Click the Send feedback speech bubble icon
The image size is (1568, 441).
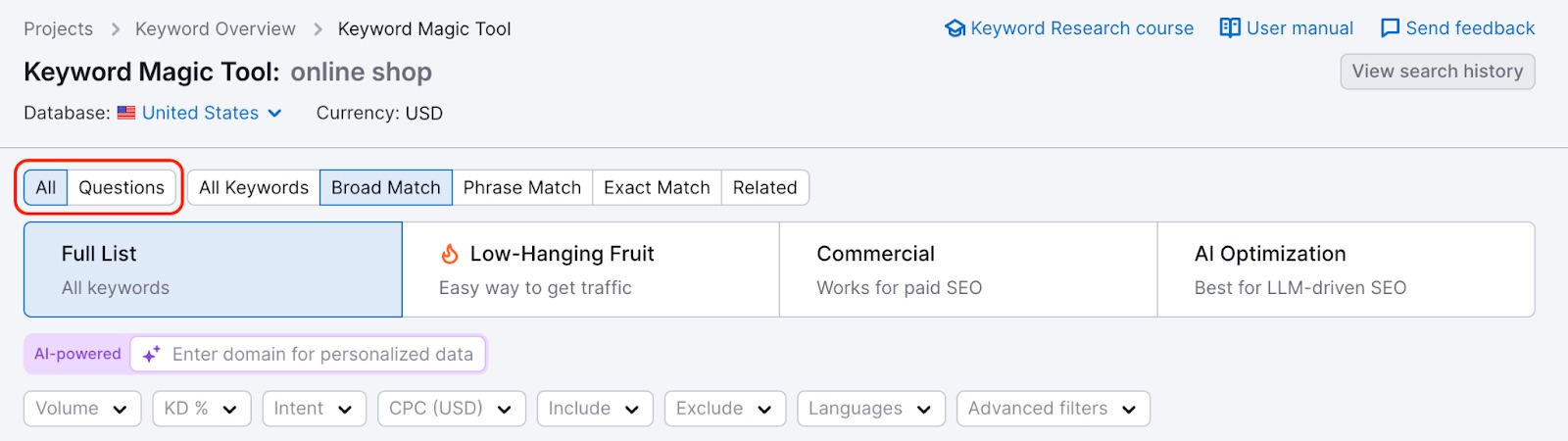point(1390,28)
